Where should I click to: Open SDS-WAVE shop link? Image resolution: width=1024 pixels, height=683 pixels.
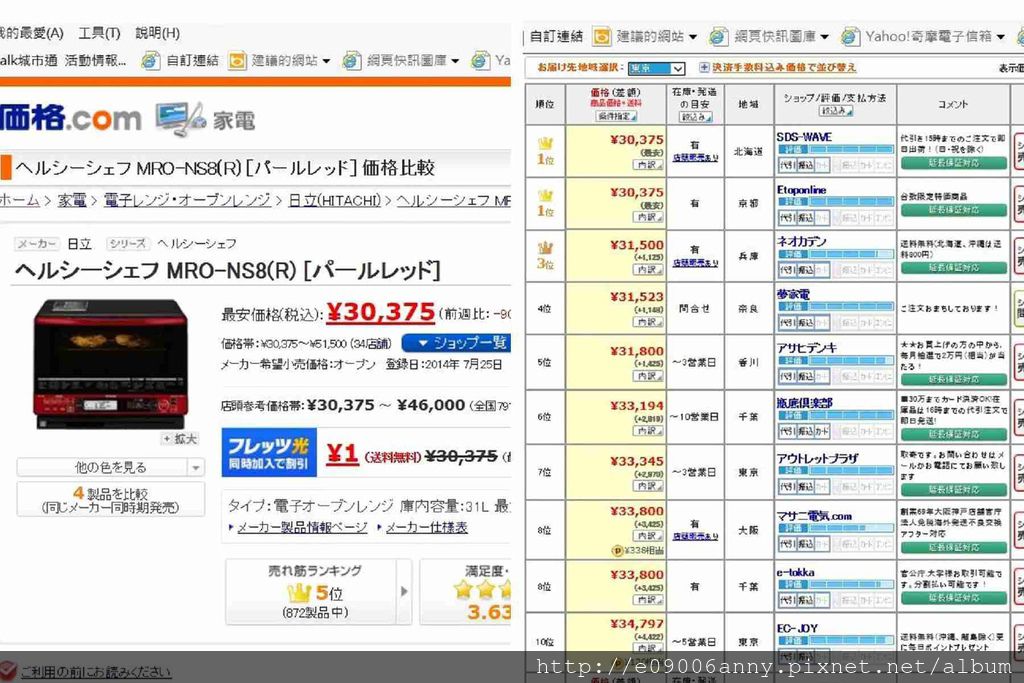pyautogui.click(x=804, y=137)
